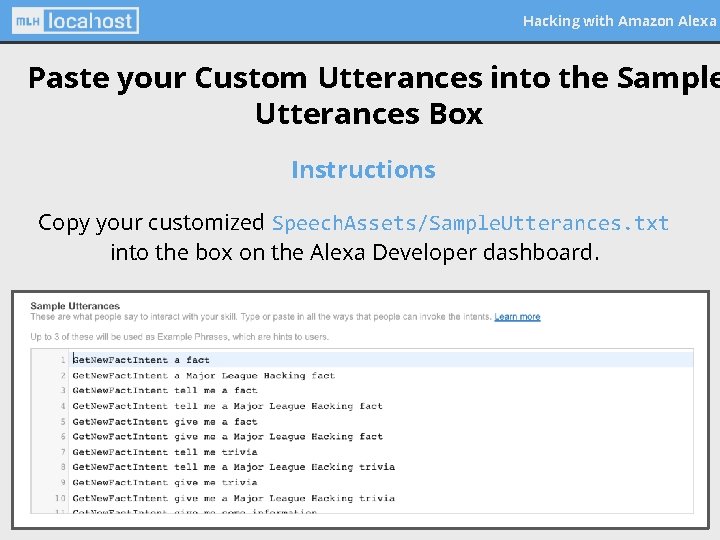Click the 'Hacking with Amazon Alexa' header text

tap(619, 21)
